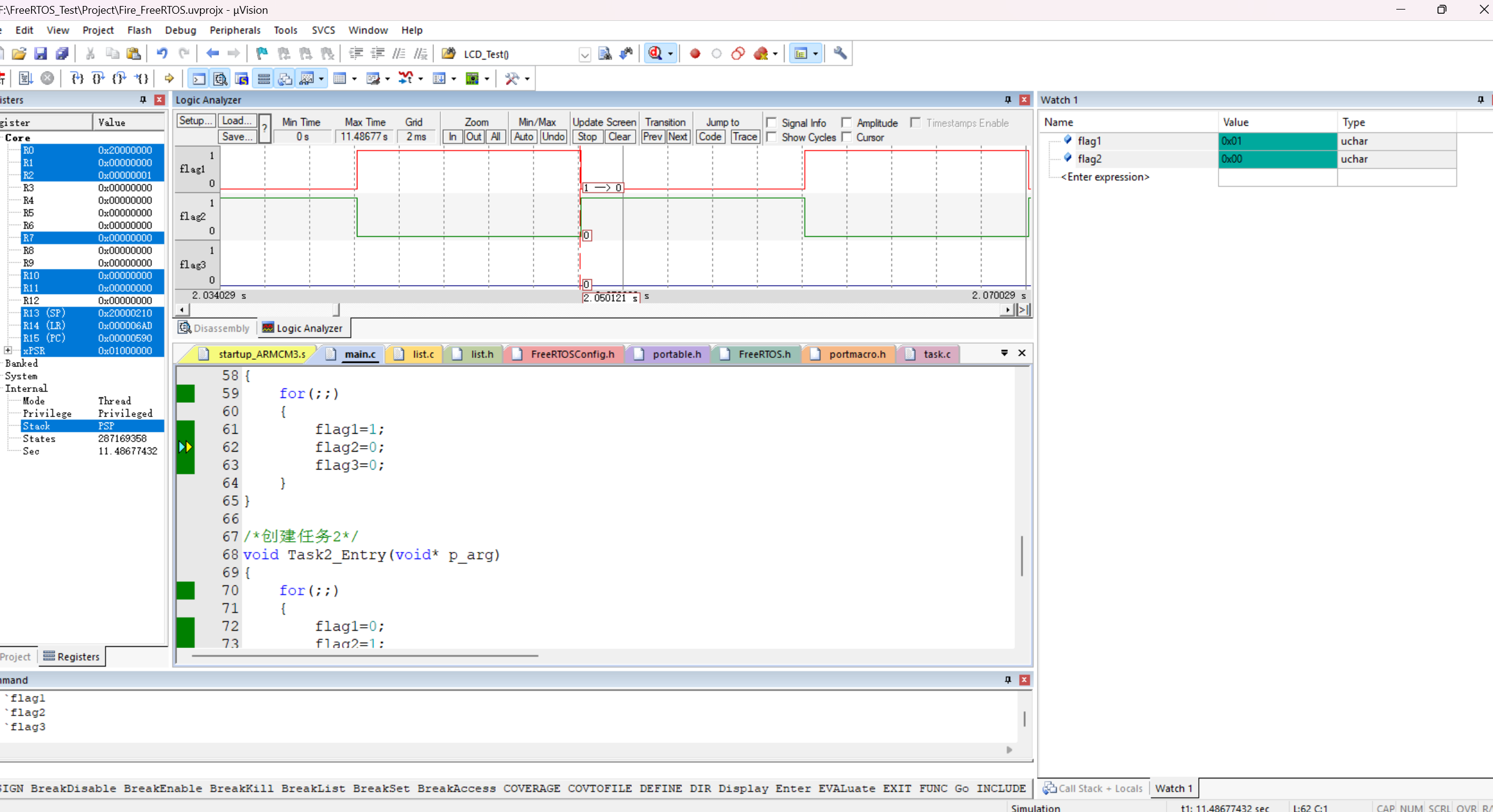
Task: Open the Configuration wrench icon
Action: [x=840, y=54]
